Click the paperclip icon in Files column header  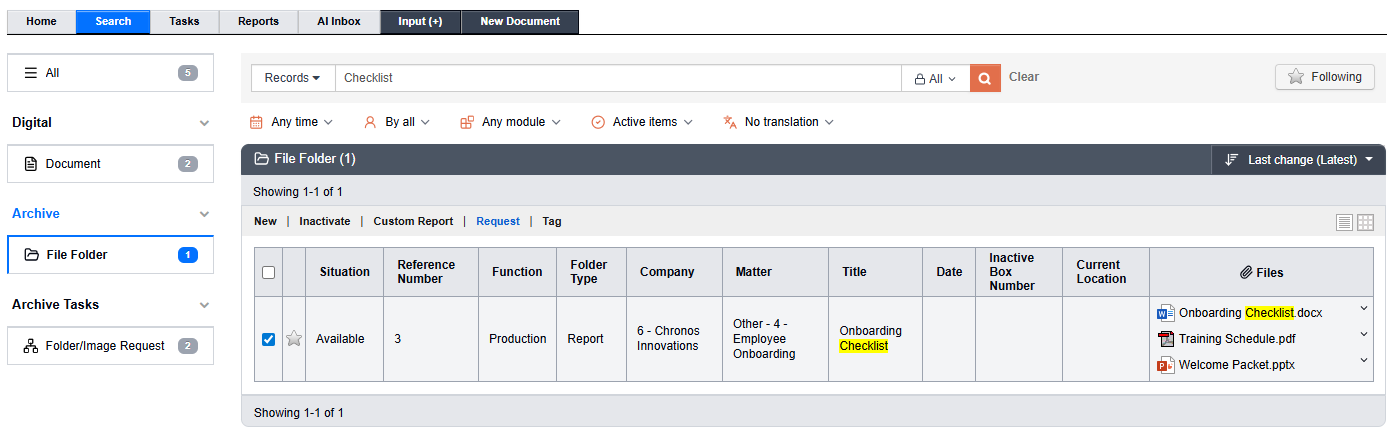pos(1246,272)
